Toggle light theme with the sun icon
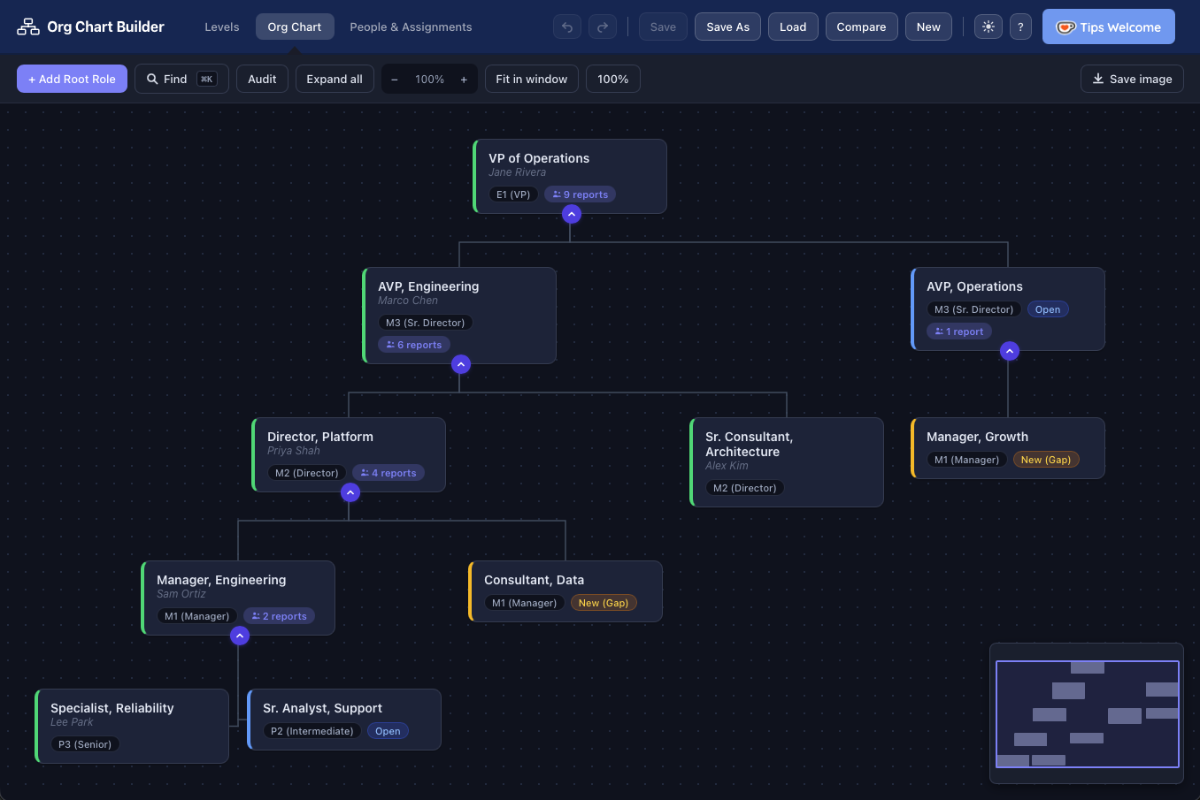This screenshot has width=1200, height=800. (988, 26)
